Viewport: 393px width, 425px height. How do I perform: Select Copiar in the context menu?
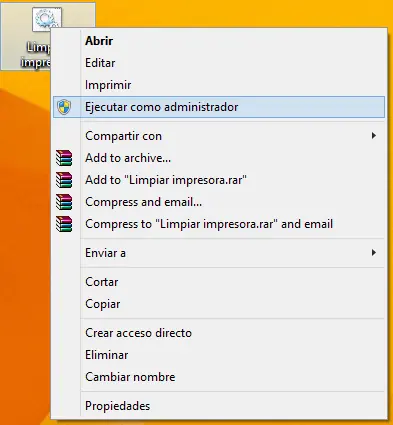[219, 304]
